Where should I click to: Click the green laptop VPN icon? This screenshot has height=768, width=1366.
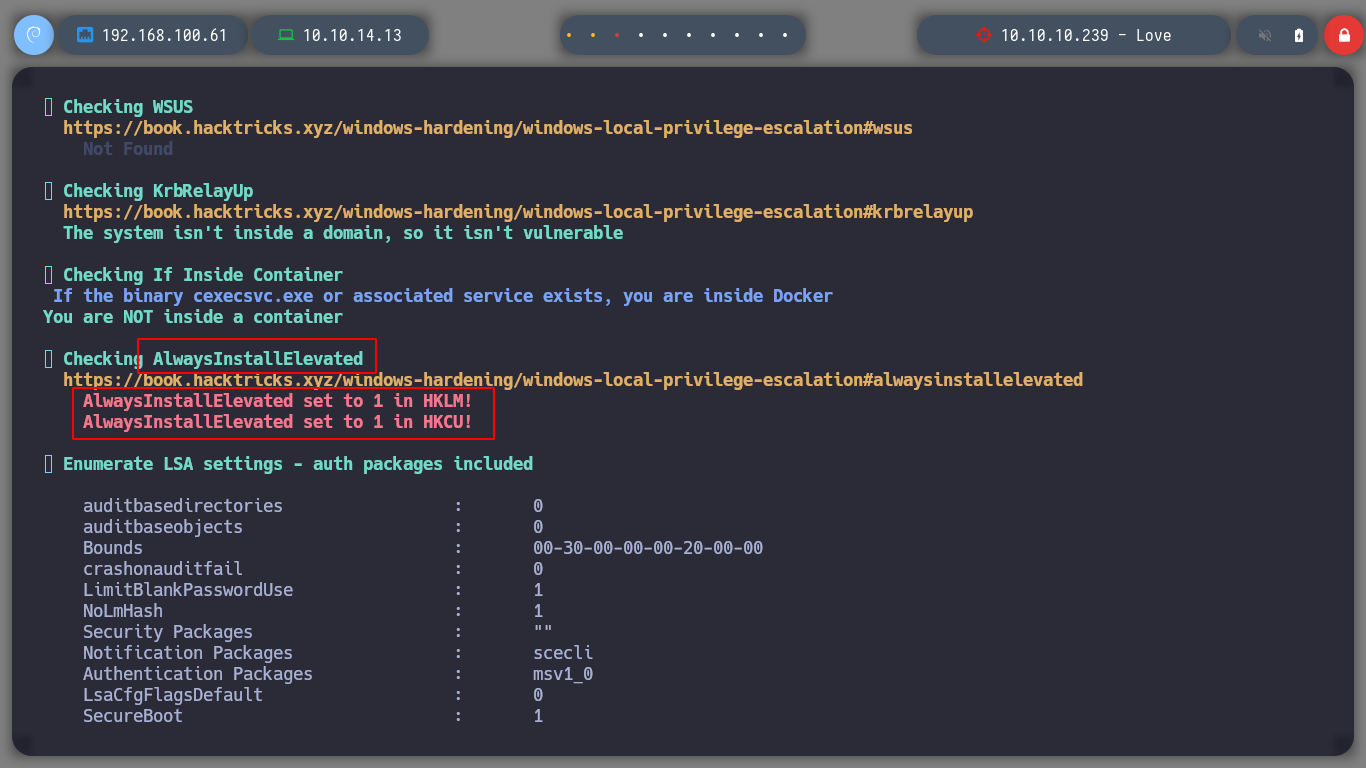pyautogui.click(x=286, y=35)
